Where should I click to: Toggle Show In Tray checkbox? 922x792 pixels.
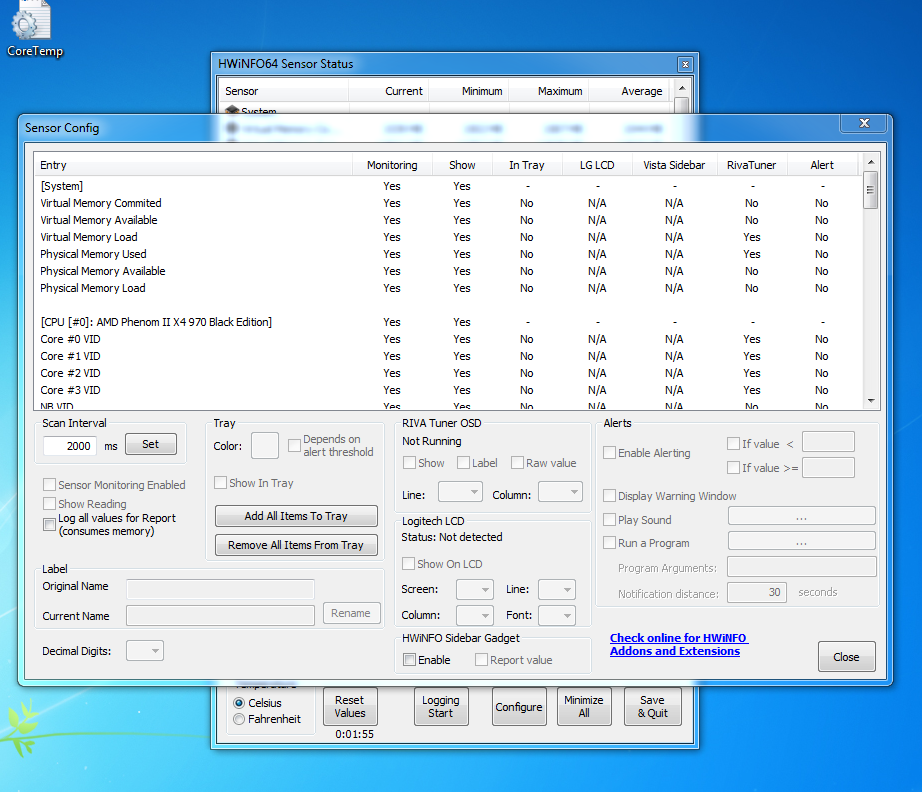221,483
